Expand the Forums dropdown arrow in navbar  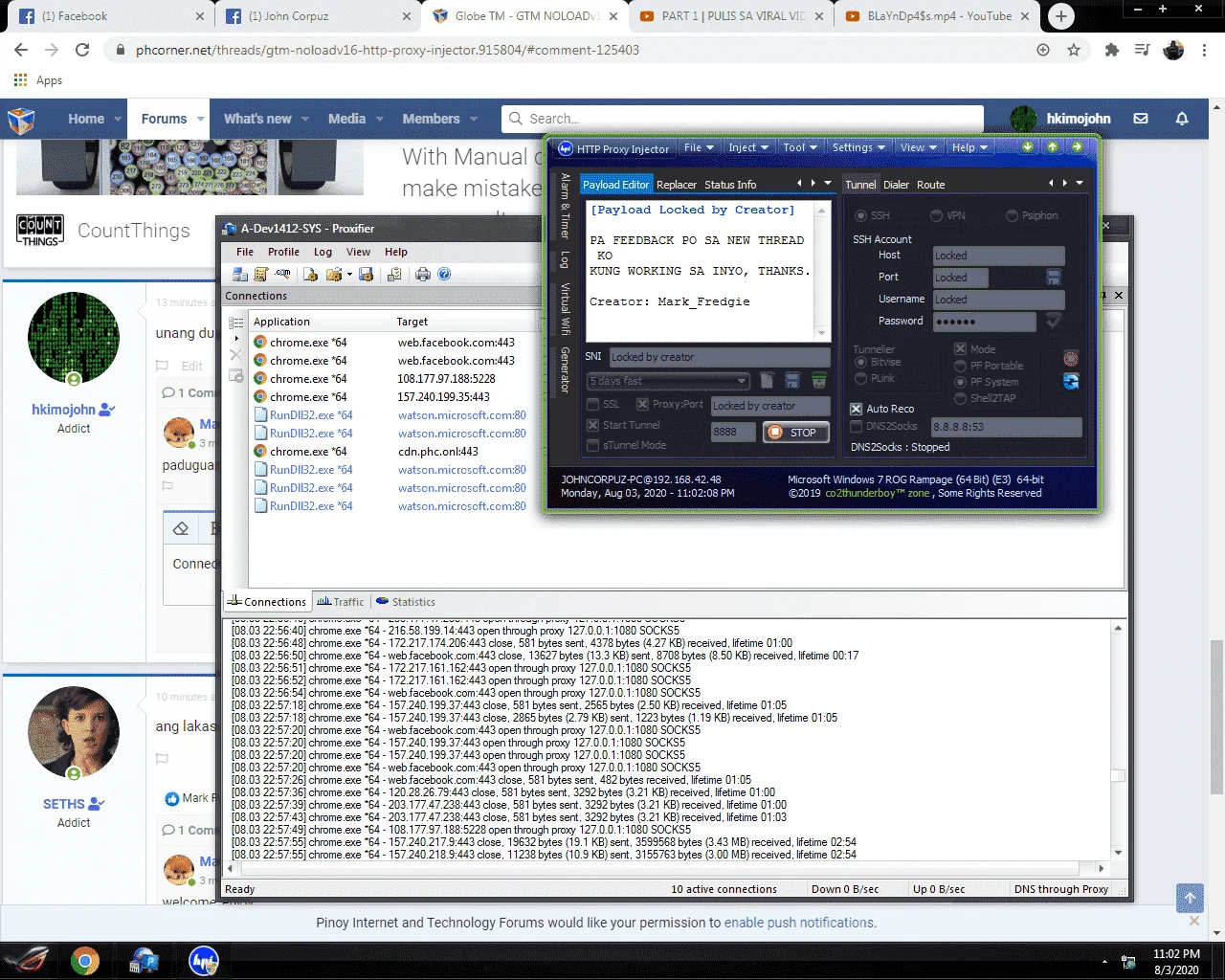point(201,120)
